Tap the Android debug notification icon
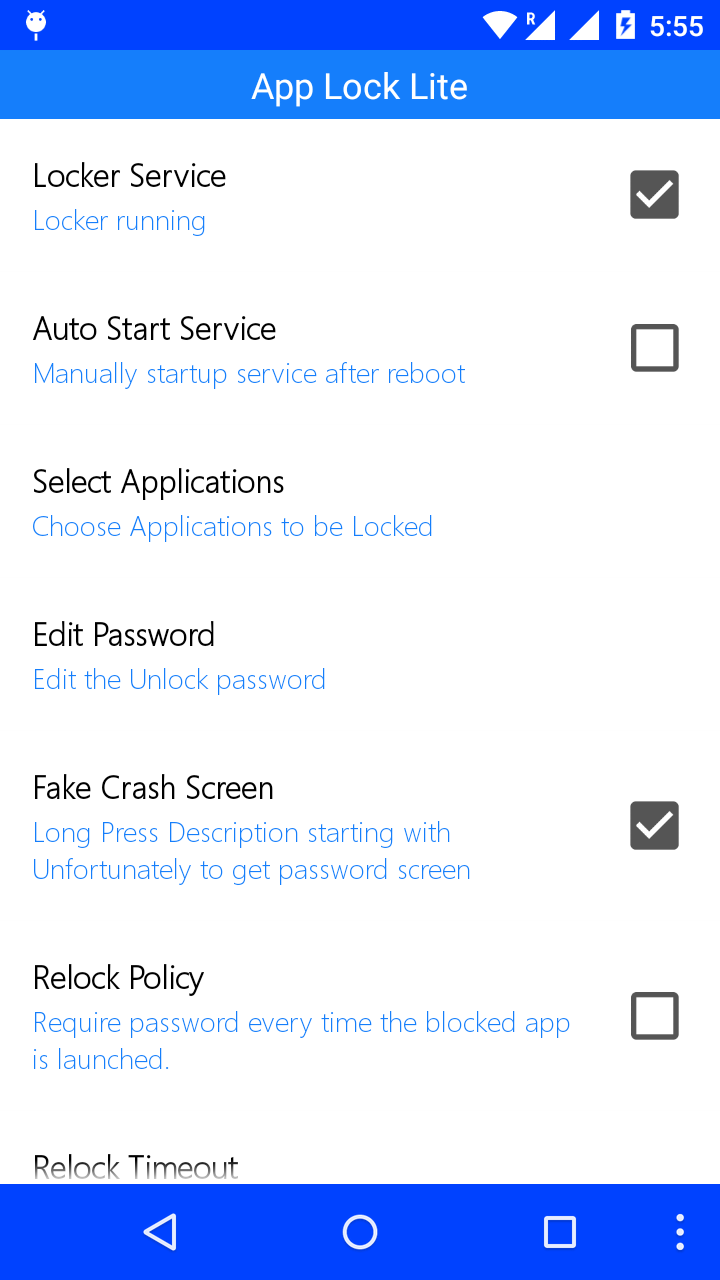The image size is (720, 1280). [x=36, y=24]
